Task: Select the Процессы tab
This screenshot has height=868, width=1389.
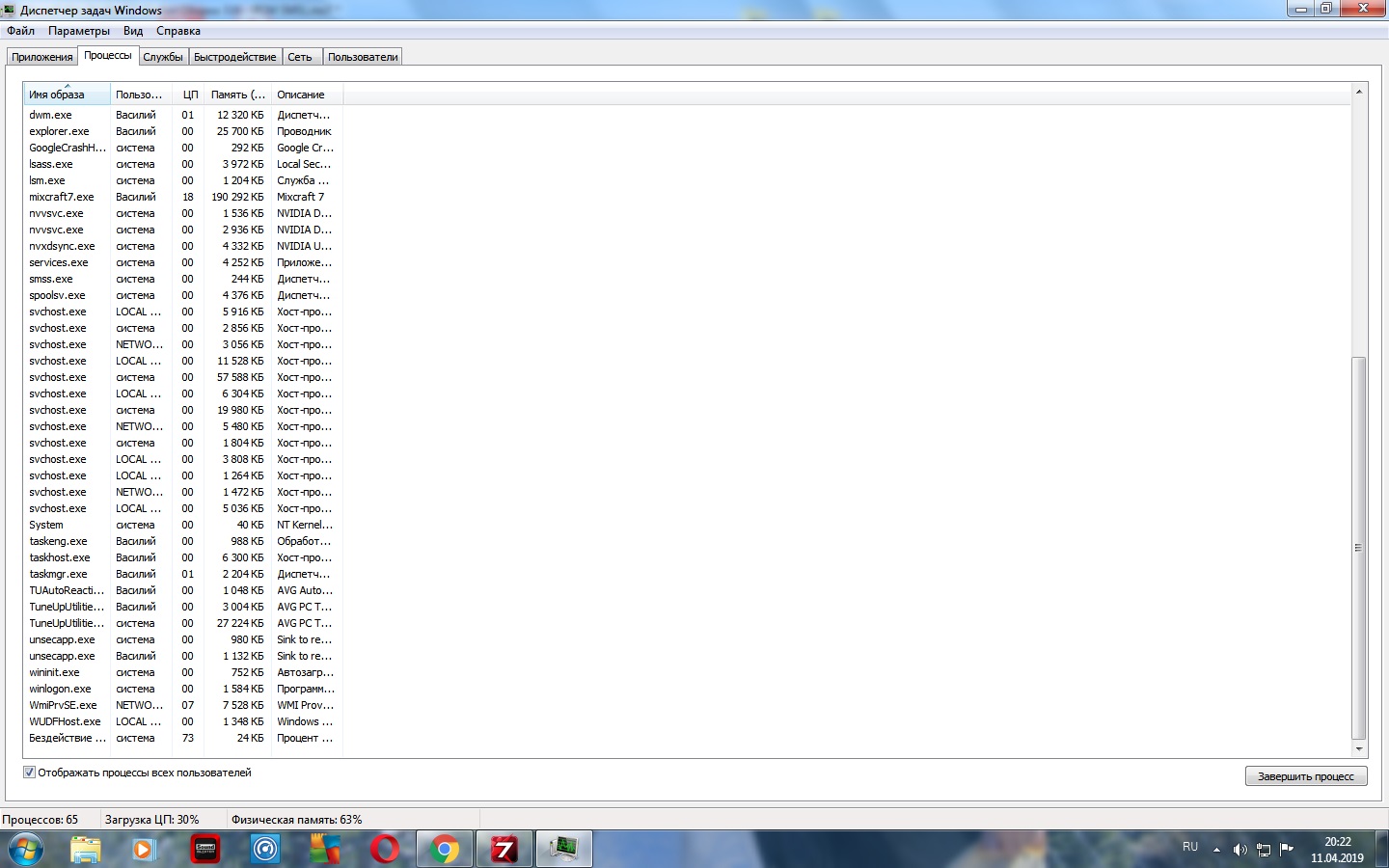Action: pos(108,55)
